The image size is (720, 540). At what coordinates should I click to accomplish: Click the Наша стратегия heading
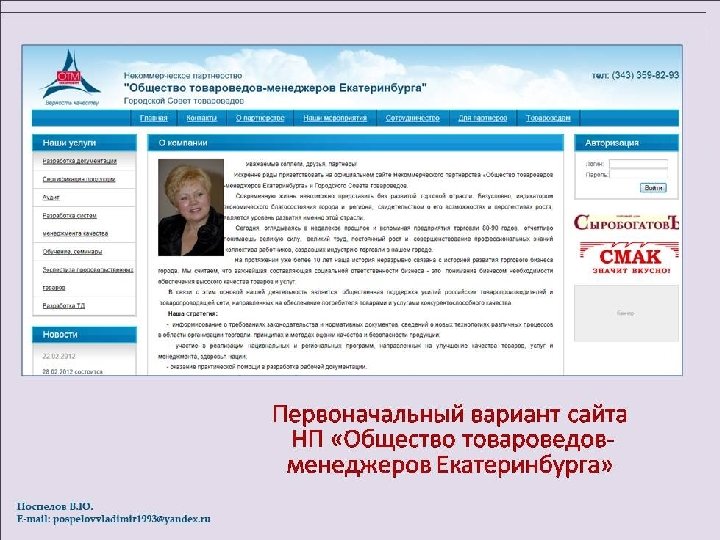[x=193, y=314]
